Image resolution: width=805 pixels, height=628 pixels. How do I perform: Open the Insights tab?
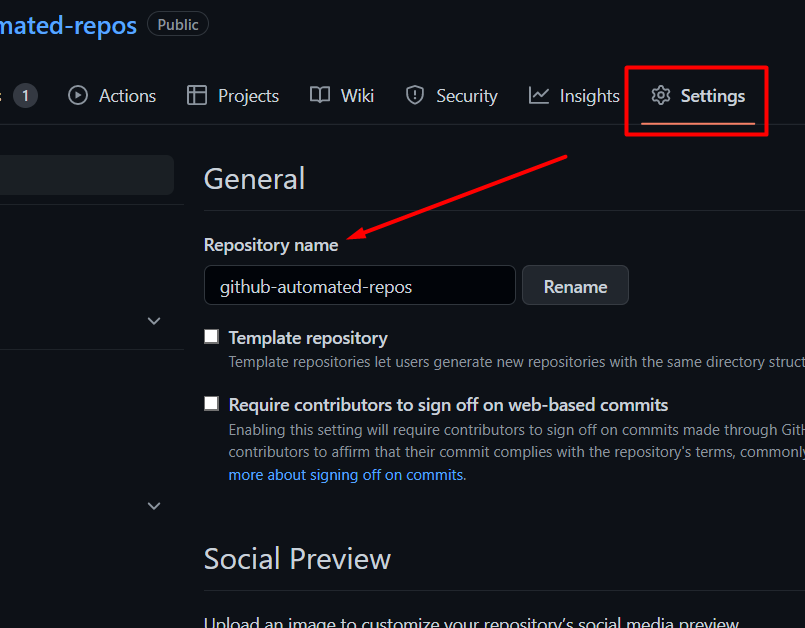coord(574,96)
